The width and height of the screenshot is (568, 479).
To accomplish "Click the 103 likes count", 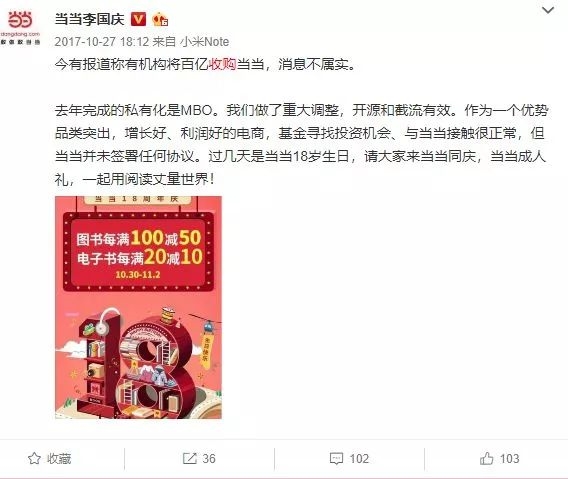I will click(x=510, y=459).
